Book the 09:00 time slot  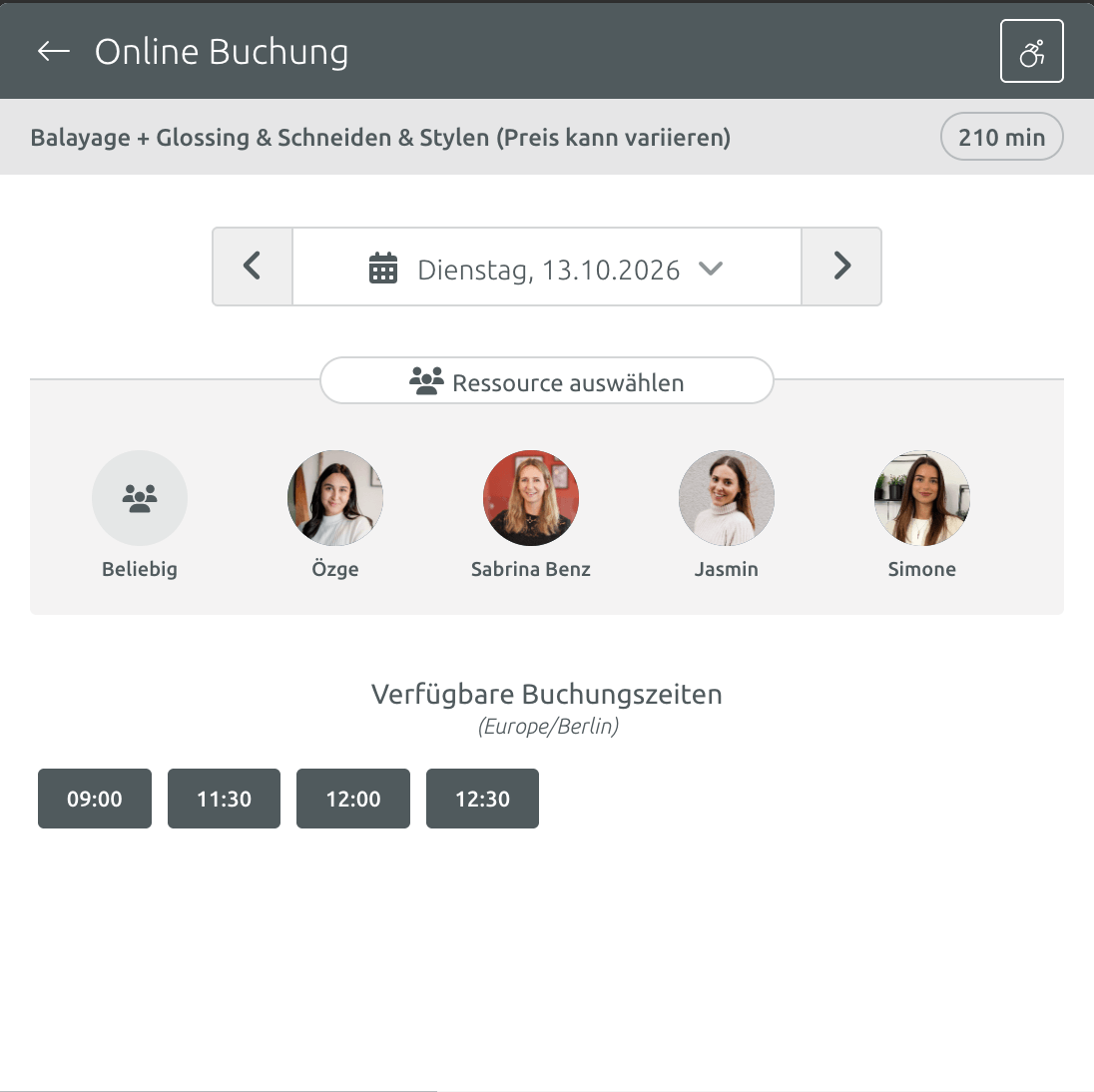[x=94, y=799]
